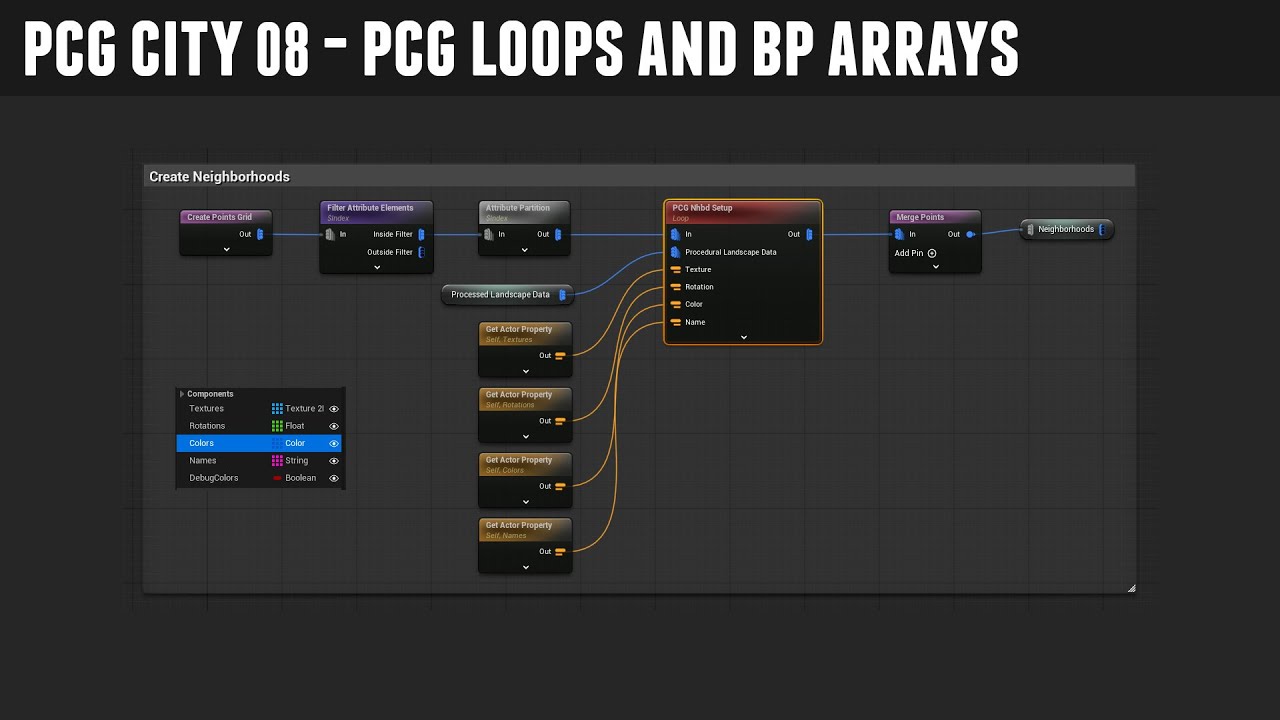Click the Color type dropdown in Colors row
Screen dimensions: 1280x720
296,443
